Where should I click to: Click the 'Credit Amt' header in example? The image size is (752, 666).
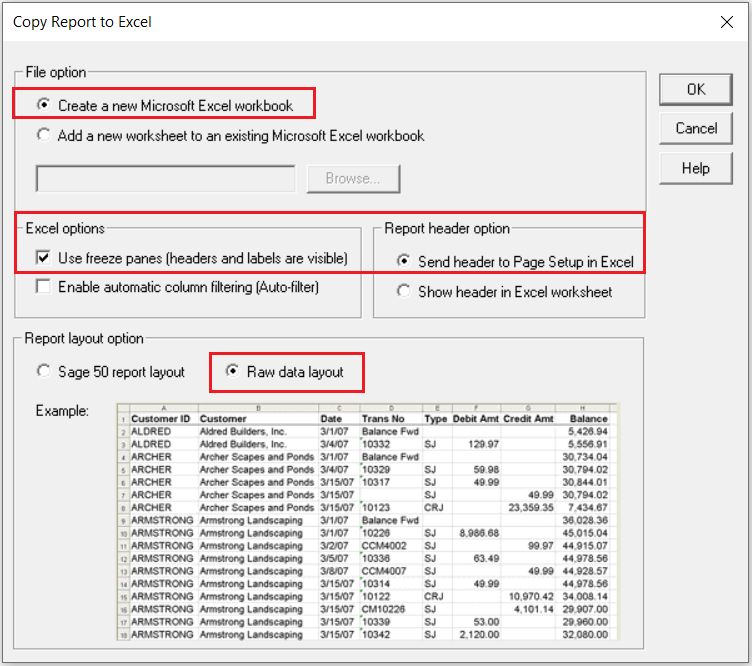(528, 419)
